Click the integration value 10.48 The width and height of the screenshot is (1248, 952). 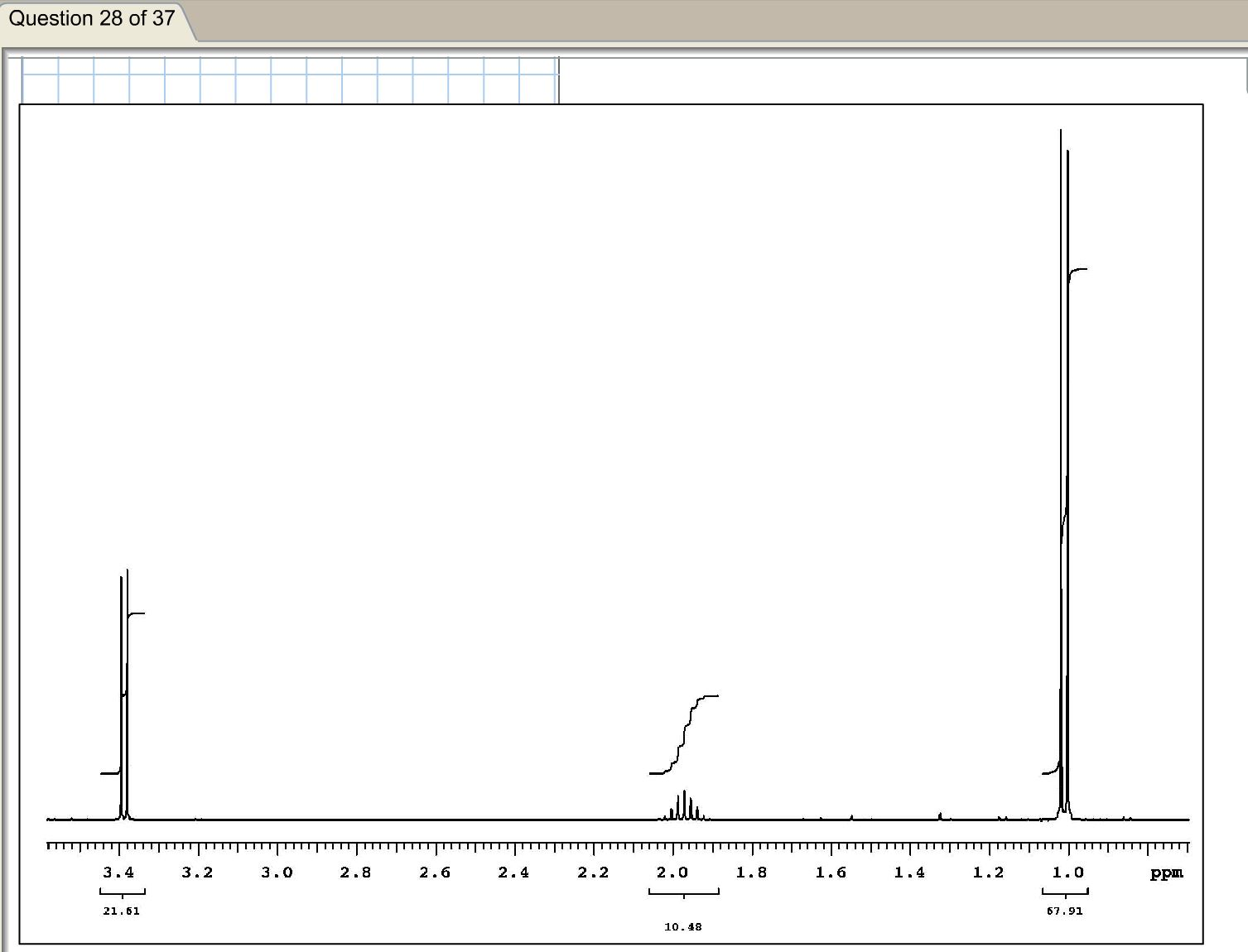pos(682,927)
